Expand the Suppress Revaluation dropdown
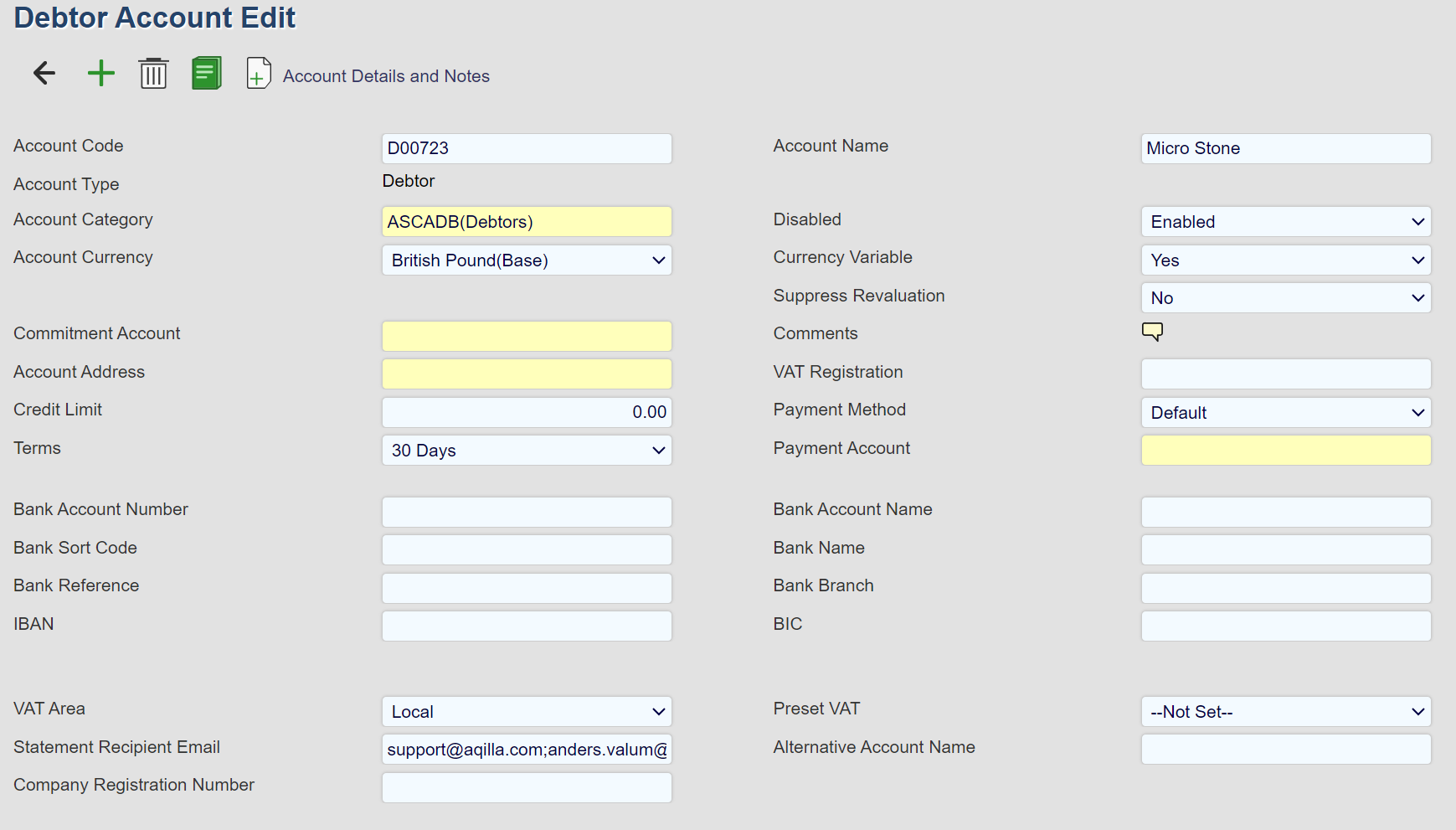Screen dimensions: 1456x830 (x=1285, y=298)
